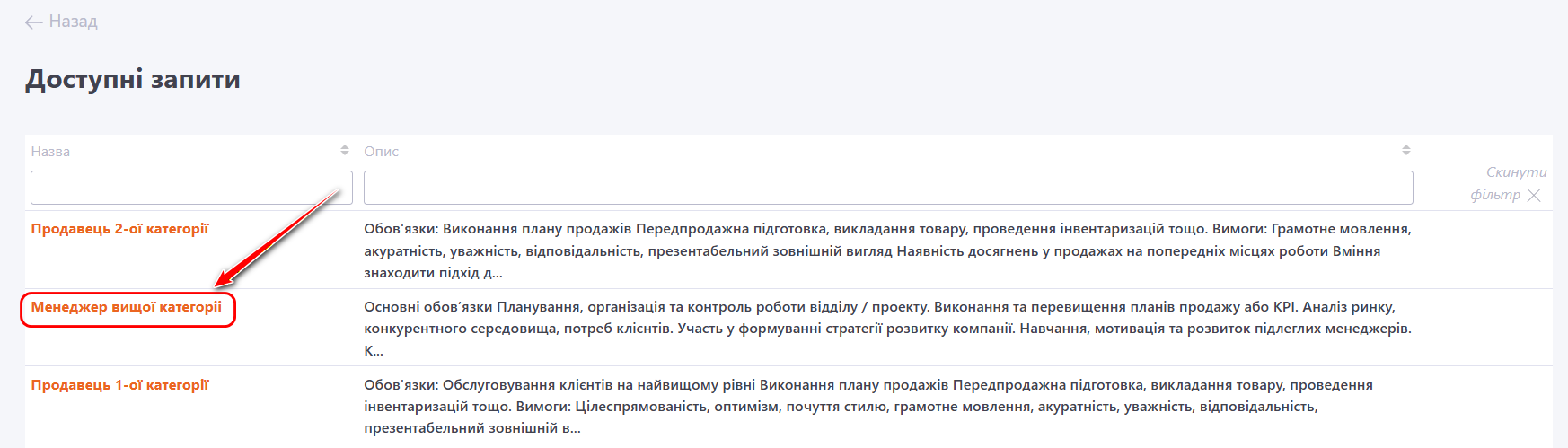This screenshot has height=448, width=1568.
Task: Click the Назва column header label
Action: click(x=50, y=152)
